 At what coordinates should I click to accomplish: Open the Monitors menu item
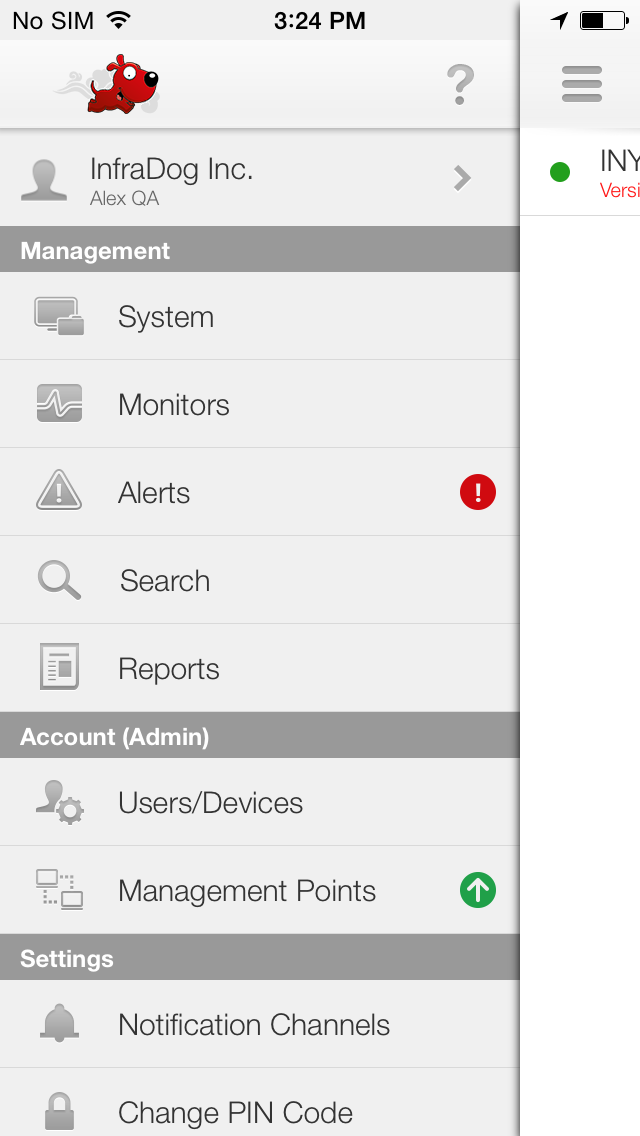259,404
